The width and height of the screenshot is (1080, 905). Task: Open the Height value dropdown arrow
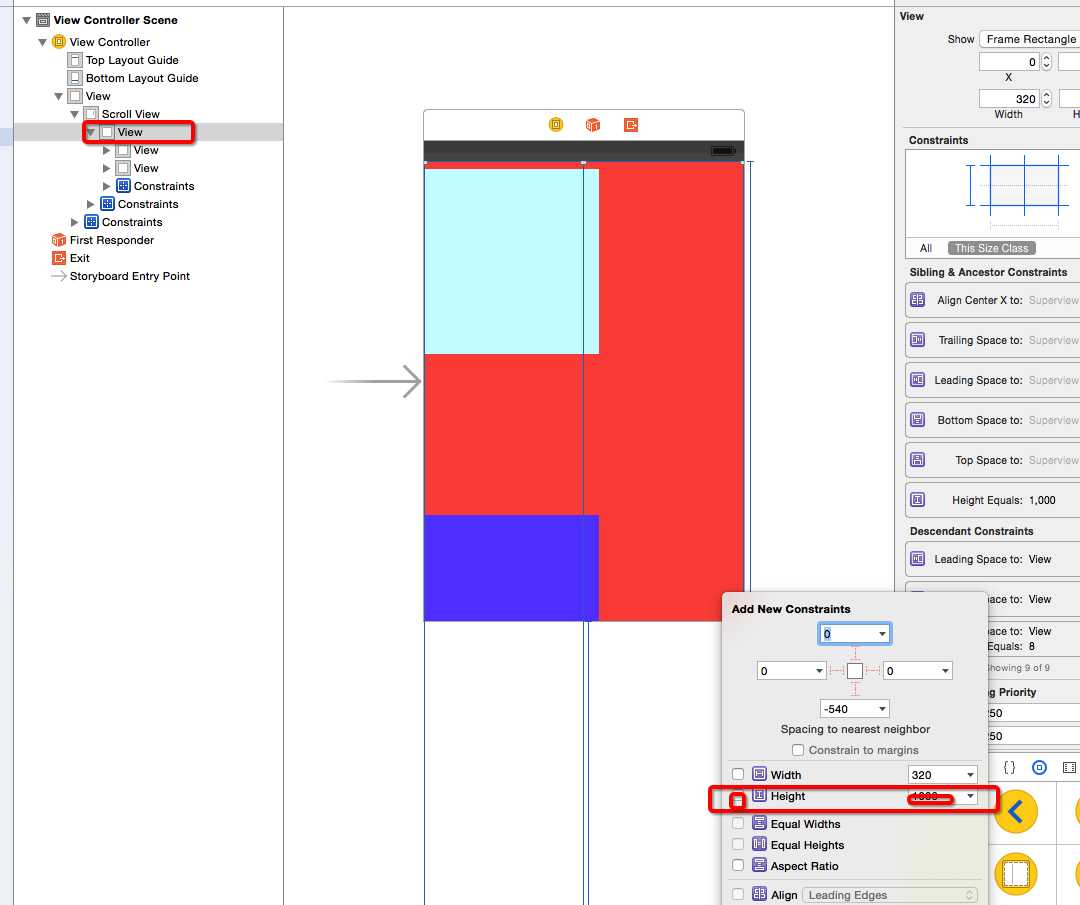(x=970, y=796)
